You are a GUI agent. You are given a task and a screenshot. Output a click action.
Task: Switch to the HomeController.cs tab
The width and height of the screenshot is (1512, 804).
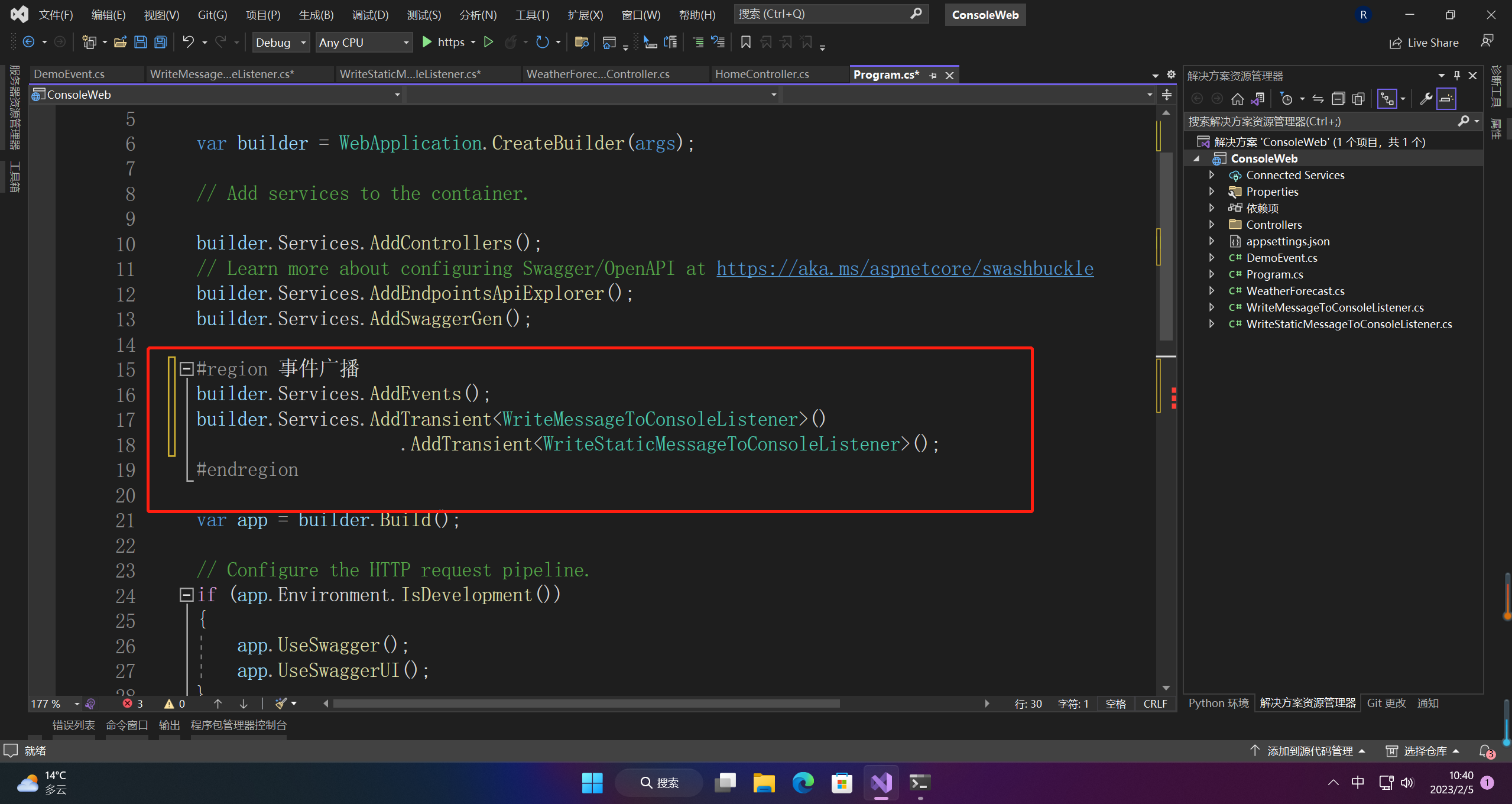coord(761,74)
